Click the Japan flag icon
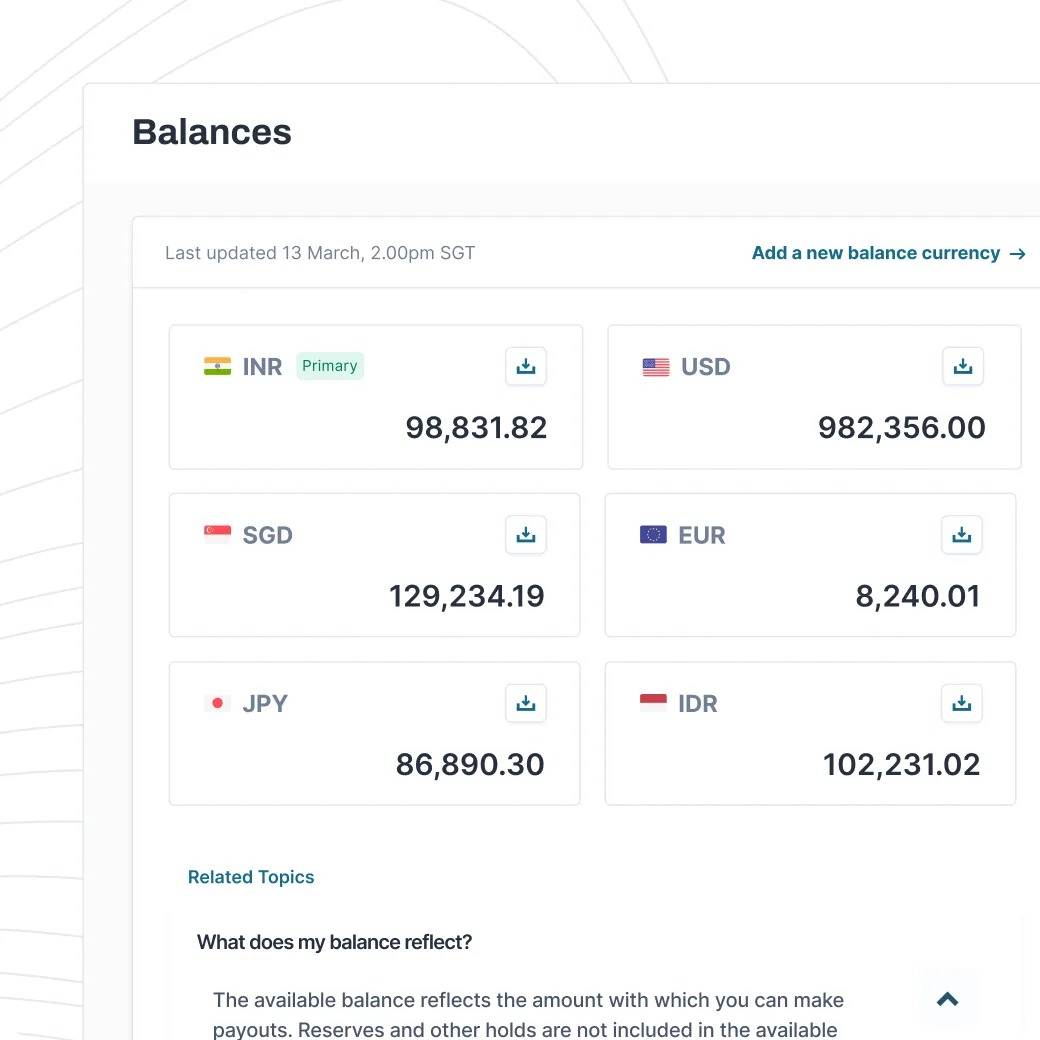The width and height of the screenshot is (1040, 1040). [217, 703]
